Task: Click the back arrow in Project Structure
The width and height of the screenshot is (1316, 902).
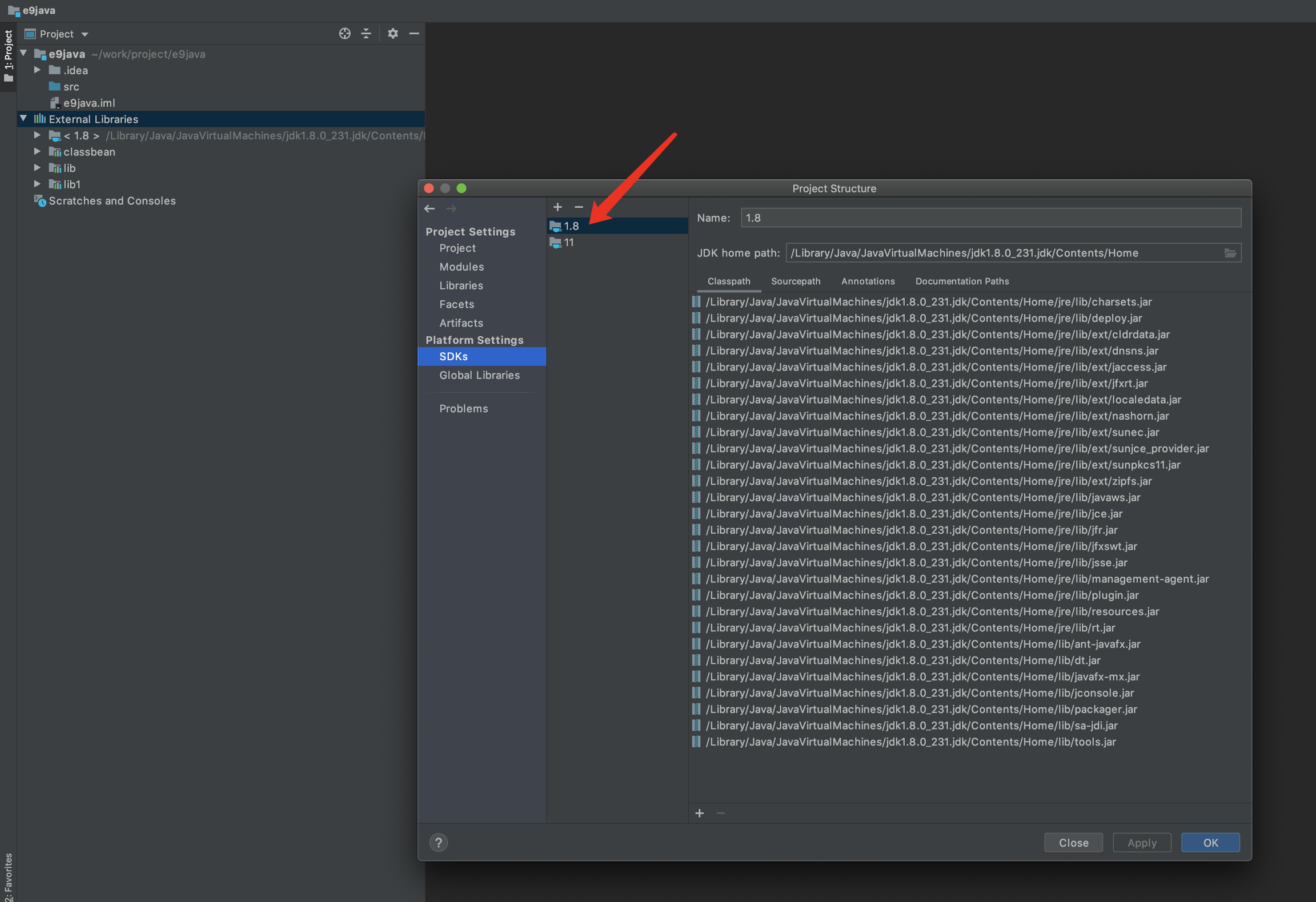Action: (x=430, y=209)
